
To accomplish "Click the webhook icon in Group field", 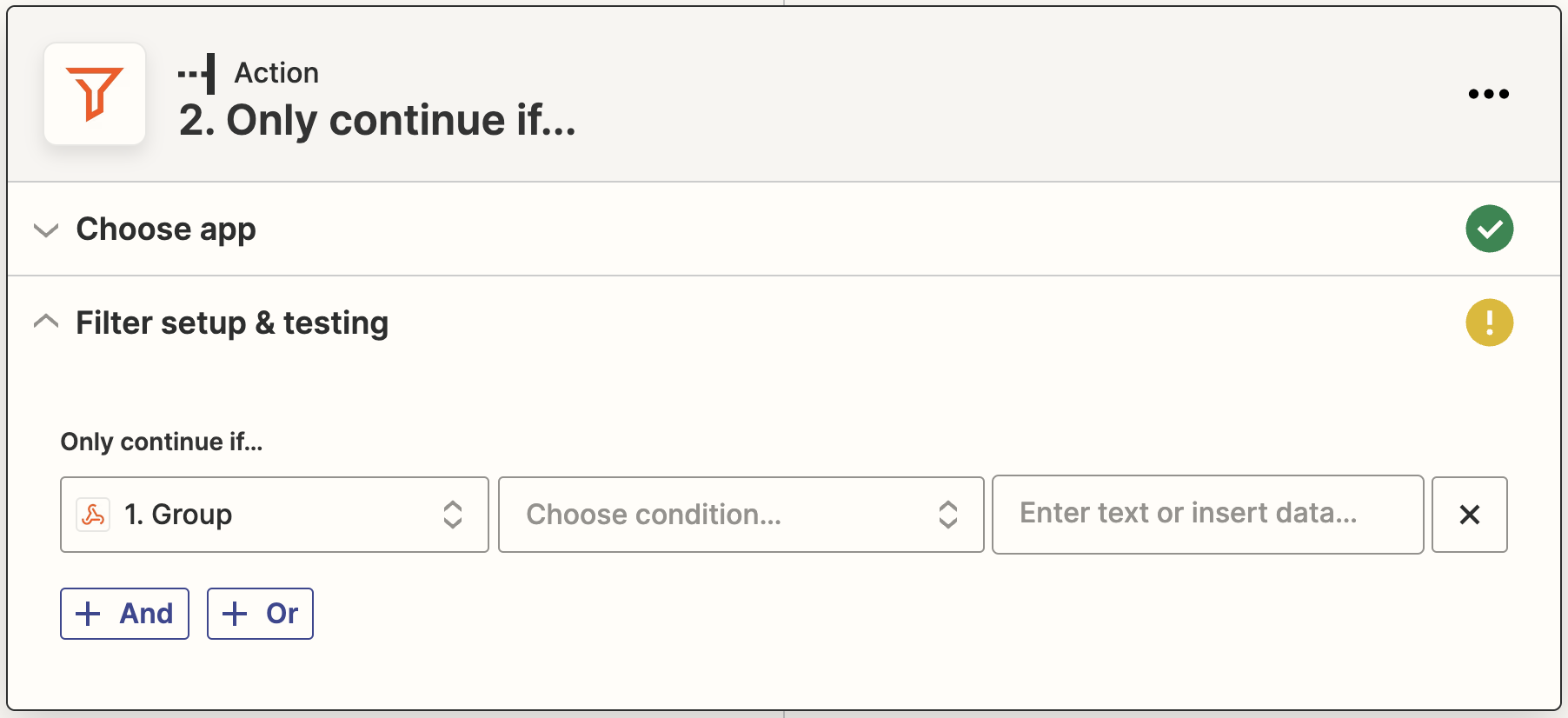I will [x=93, y=515].
